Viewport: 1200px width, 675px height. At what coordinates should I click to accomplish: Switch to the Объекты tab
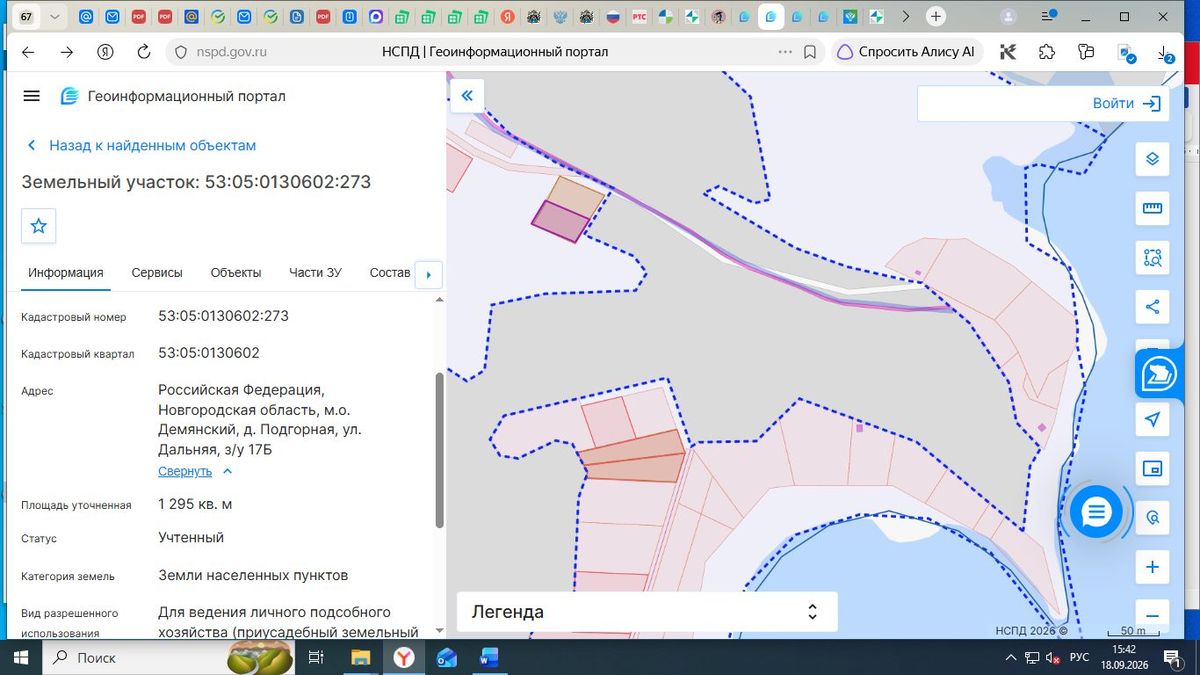[236, 273]
